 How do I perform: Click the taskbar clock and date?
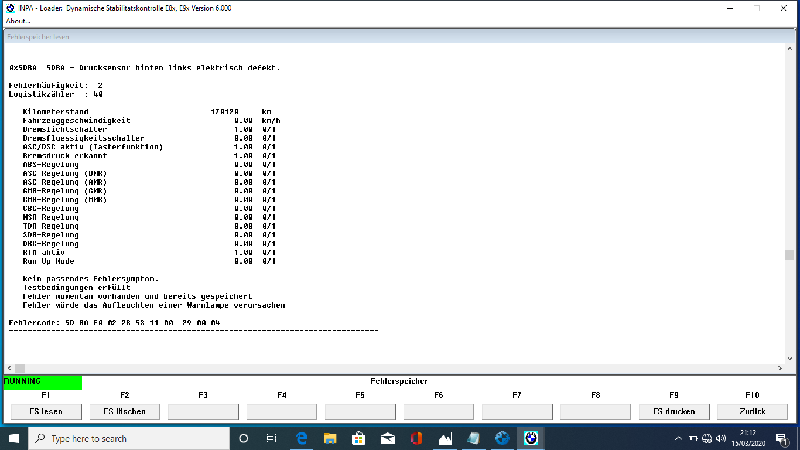point(748,438)
